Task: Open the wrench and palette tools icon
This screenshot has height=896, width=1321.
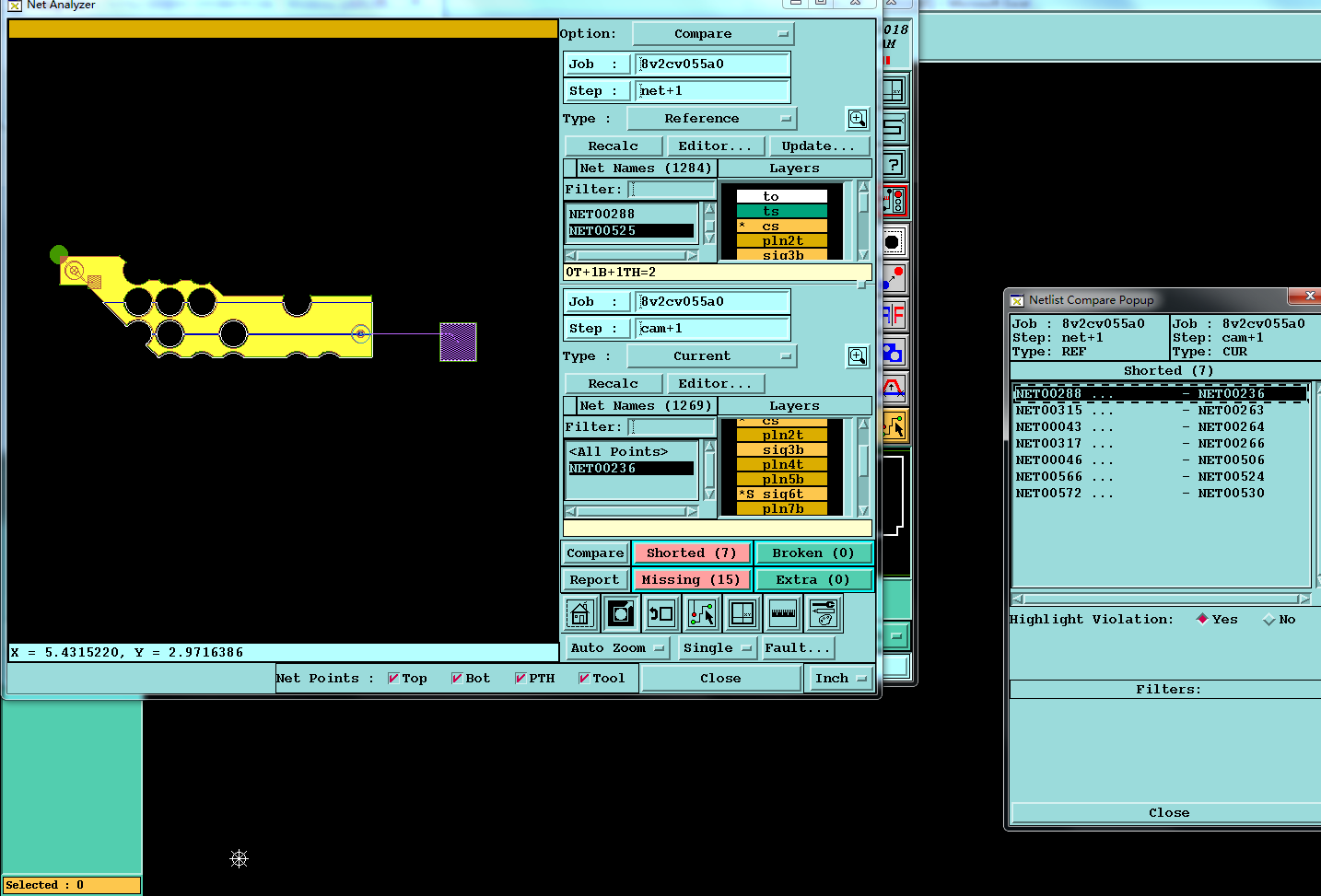Action: click(x=823, y=613)
